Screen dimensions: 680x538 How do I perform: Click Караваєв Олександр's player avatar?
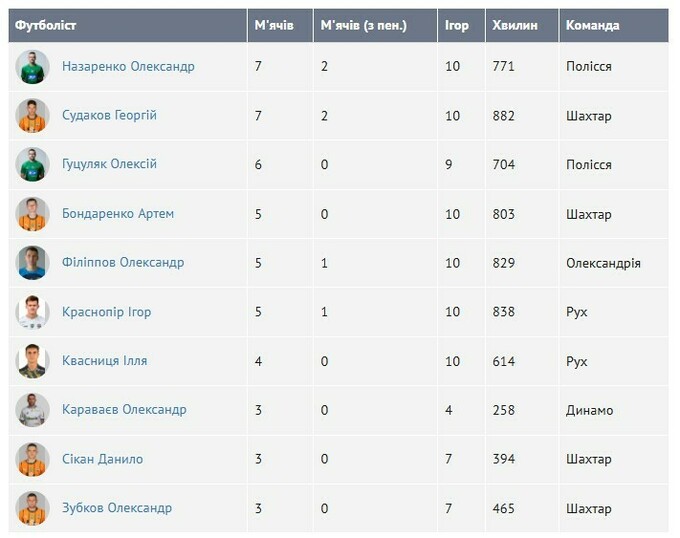(32, 409)
